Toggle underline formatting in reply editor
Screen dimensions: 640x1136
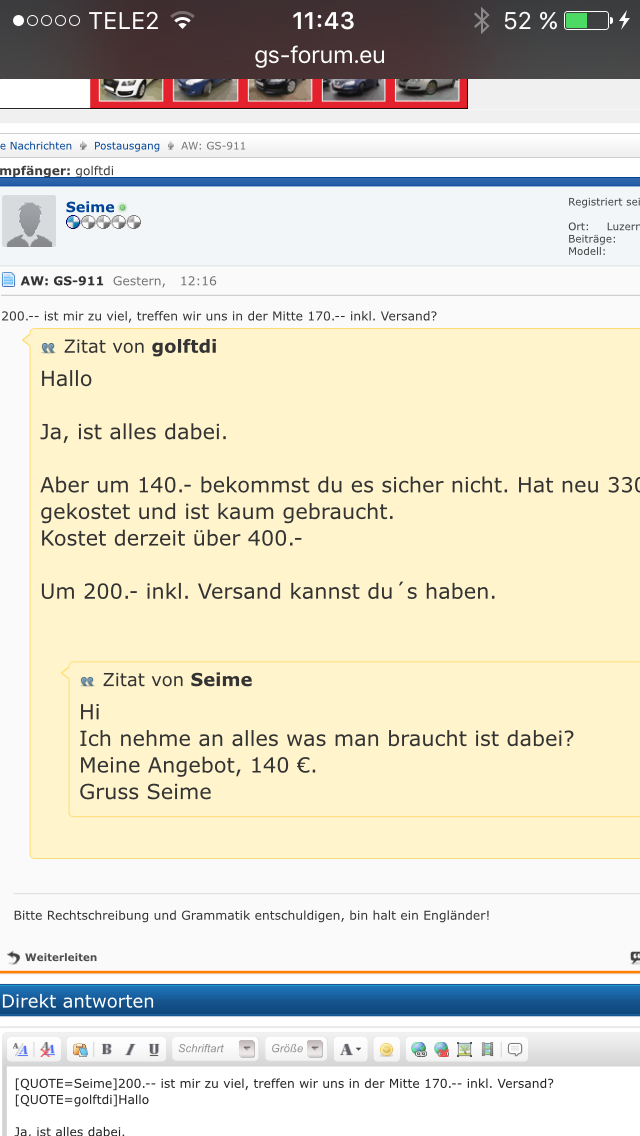153,1049
